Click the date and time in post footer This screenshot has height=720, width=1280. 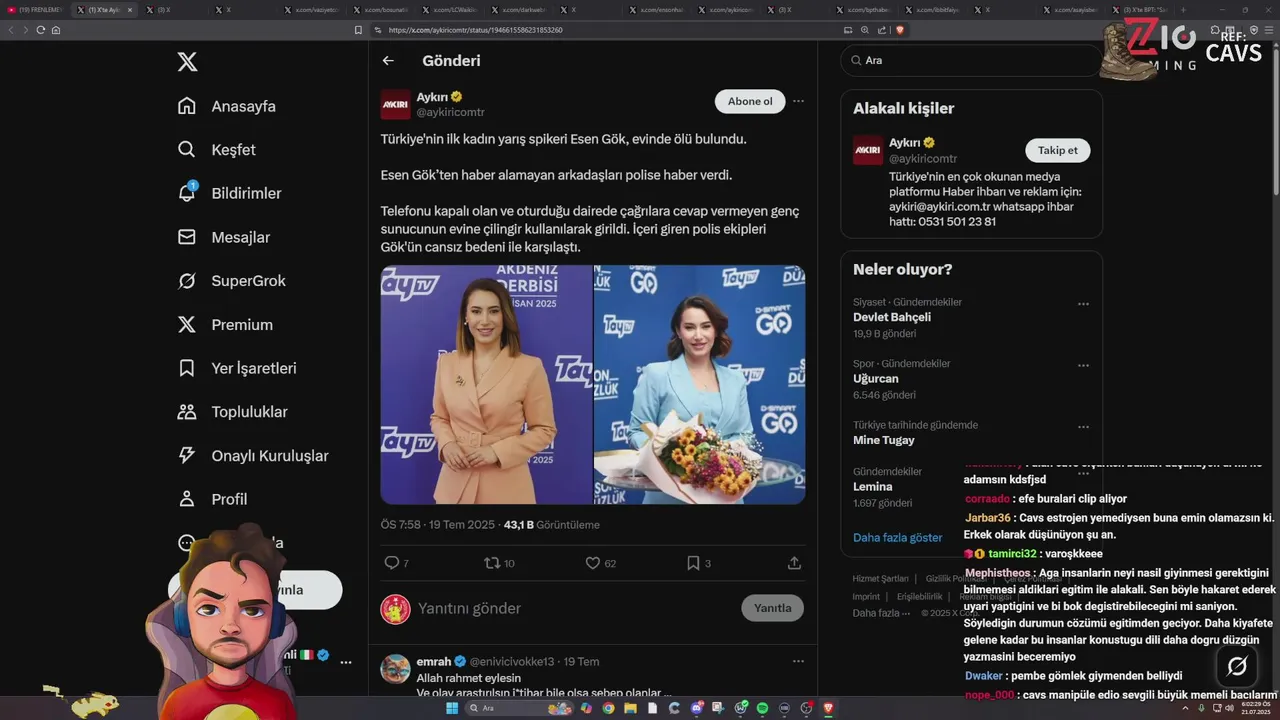(438, 524)
